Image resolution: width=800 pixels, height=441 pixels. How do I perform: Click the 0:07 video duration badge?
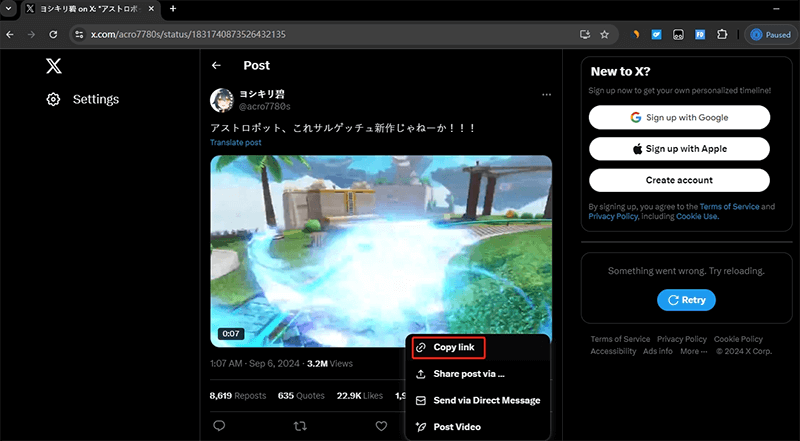pos(231,334)
